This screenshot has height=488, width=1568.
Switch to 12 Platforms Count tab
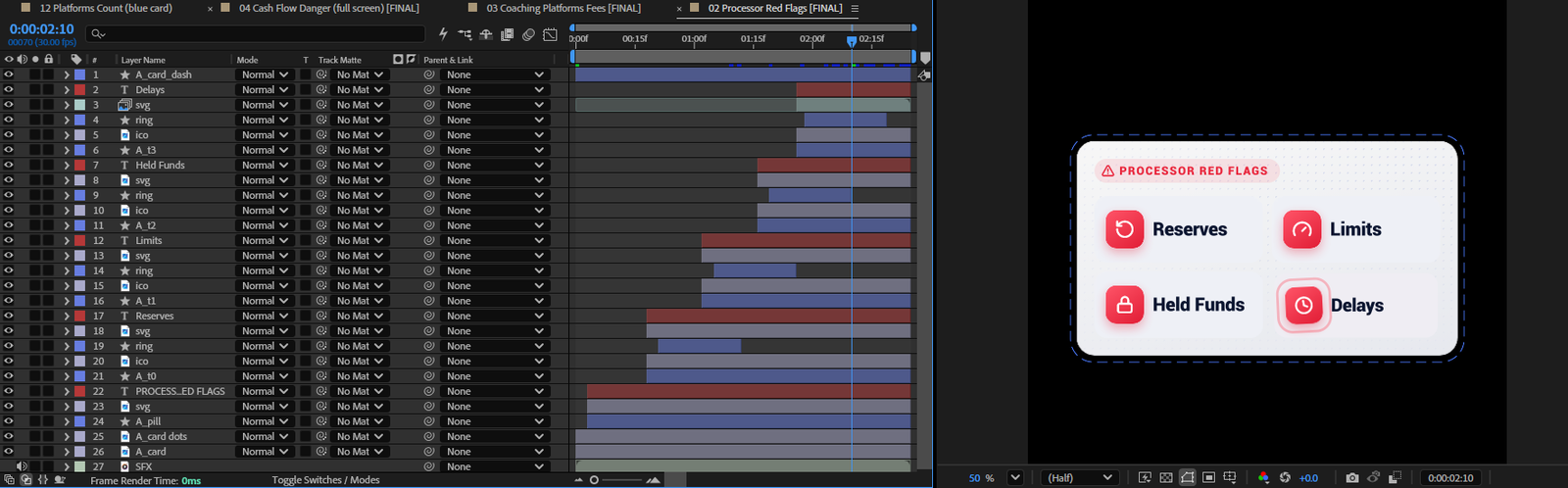[105, 8]
